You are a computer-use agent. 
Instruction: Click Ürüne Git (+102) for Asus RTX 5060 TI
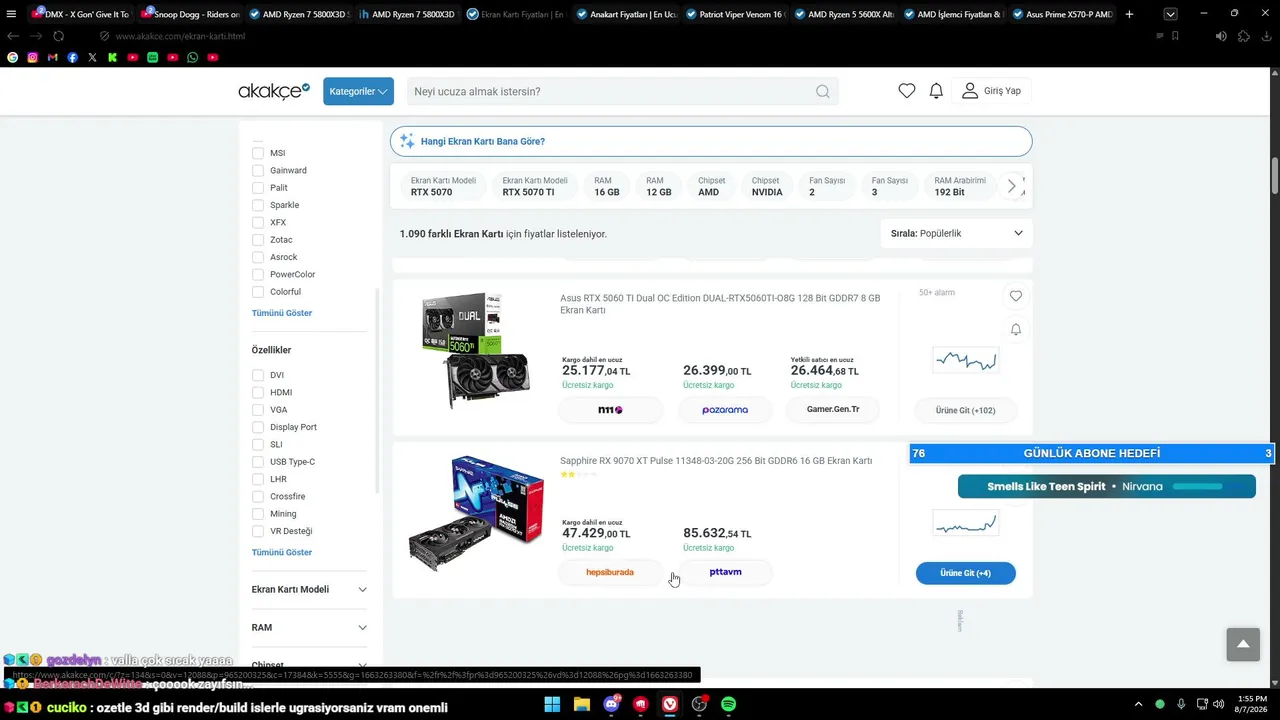[x=965, y=410]
